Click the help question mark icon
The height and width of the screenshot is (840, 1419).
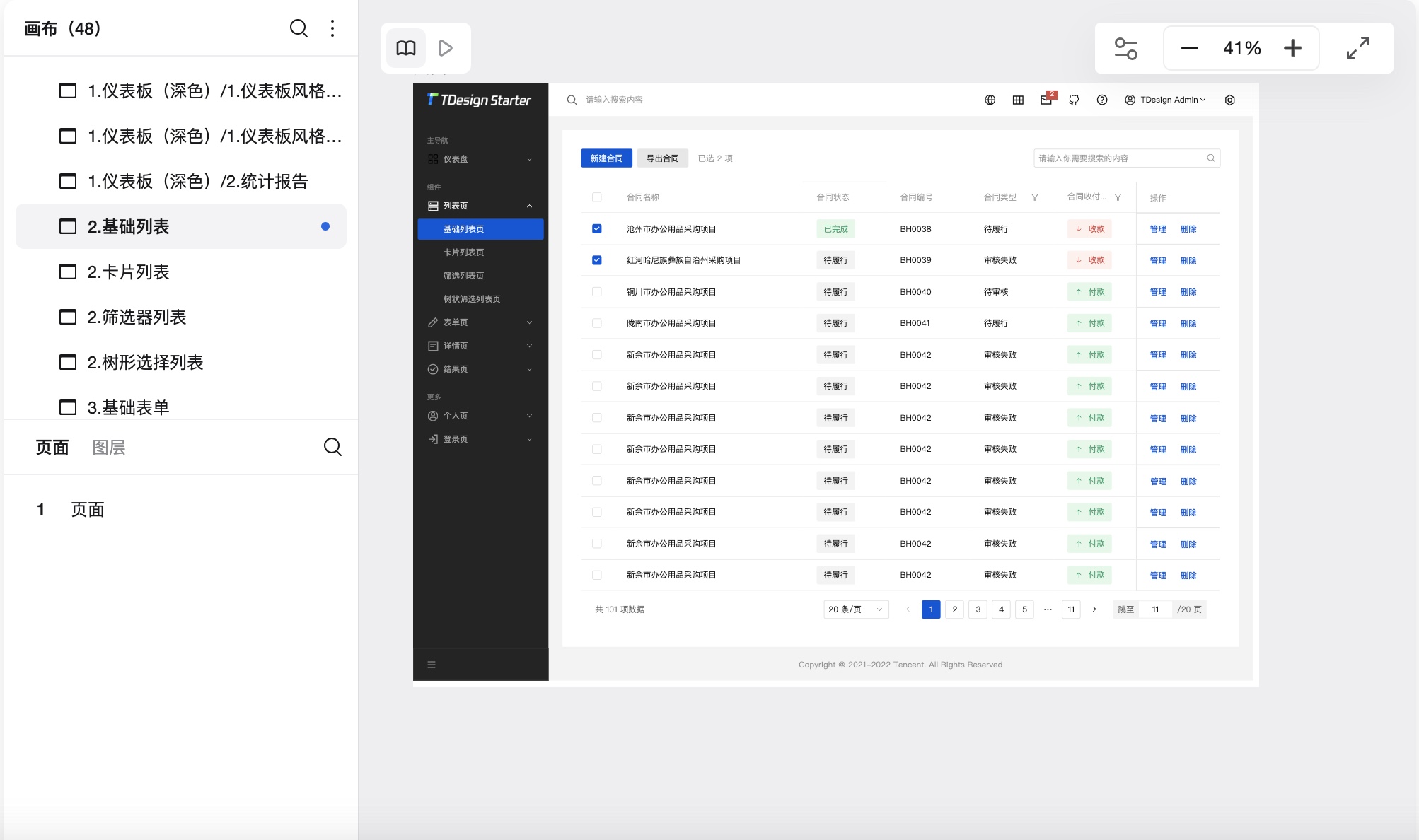tap(1102, 100)
